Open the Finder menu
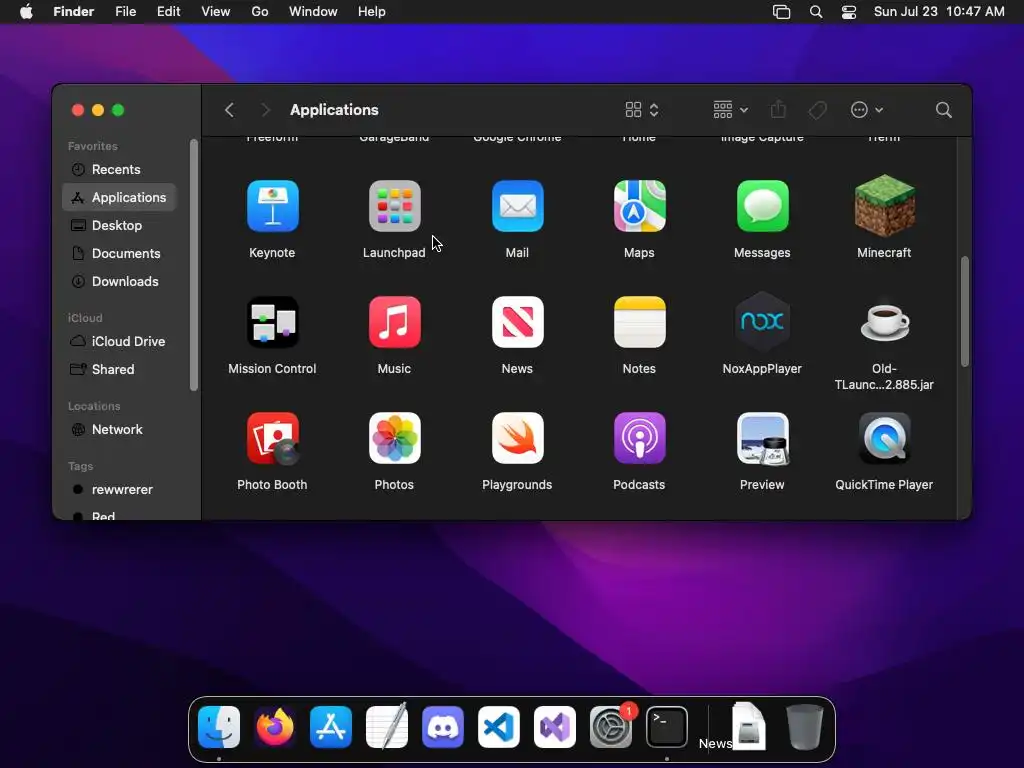Viewport: 1024px width, 768px height. pos(73,12)
